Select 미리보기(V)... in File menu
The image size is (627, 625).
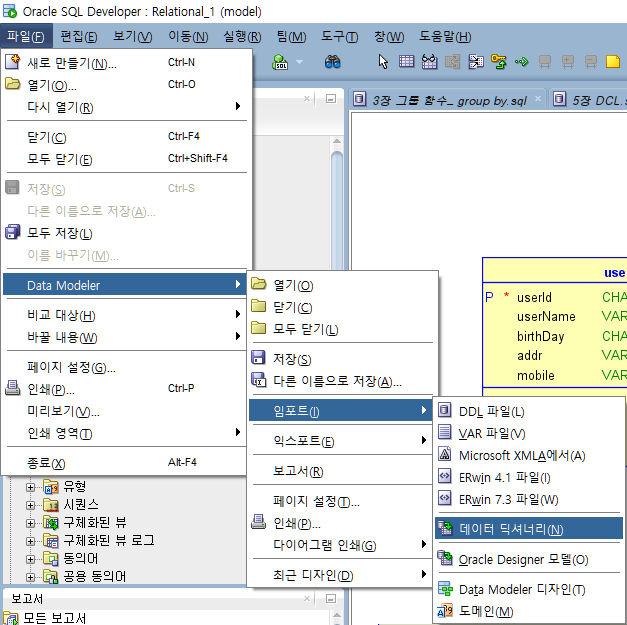[125, 411]
